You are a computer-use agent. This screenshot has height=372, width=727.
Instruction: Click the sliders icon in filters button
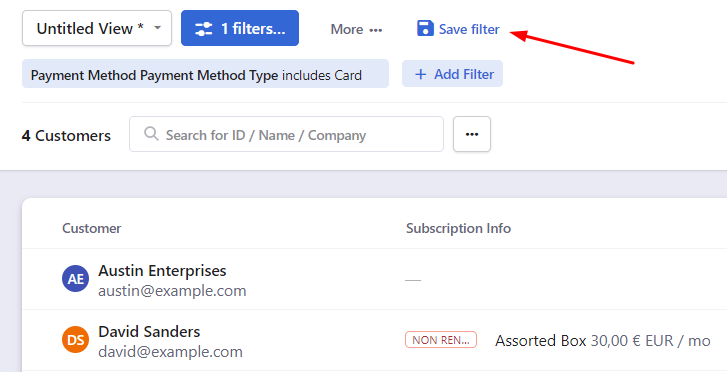coord(204,29)
